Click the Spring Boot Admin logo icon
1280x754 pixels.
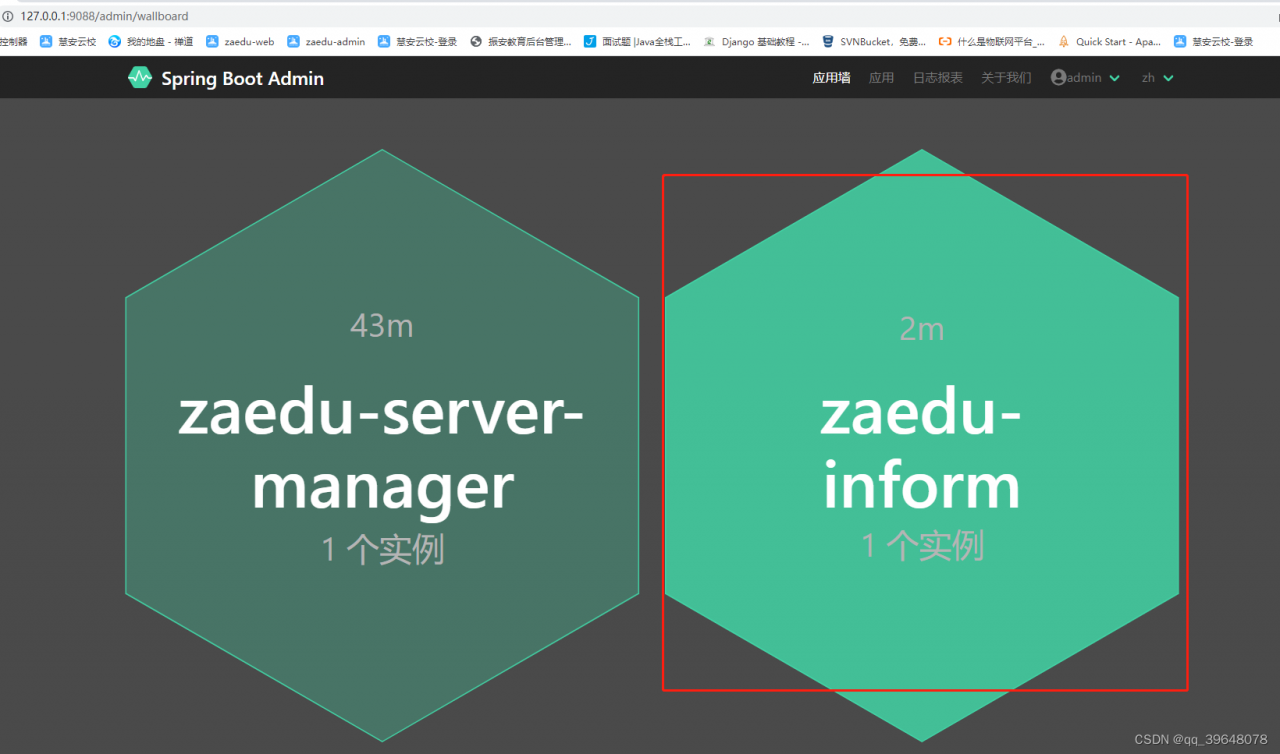140,77
